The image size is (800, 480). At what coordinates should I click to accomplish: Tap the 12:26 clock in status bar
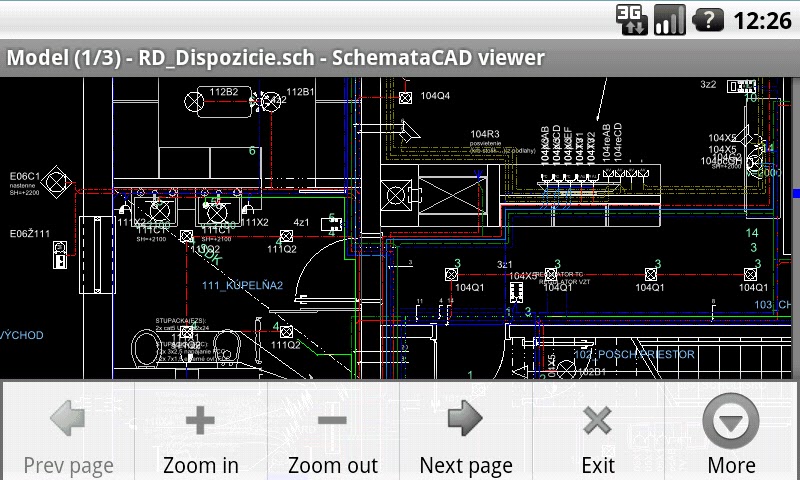click(x=762, y=20)
